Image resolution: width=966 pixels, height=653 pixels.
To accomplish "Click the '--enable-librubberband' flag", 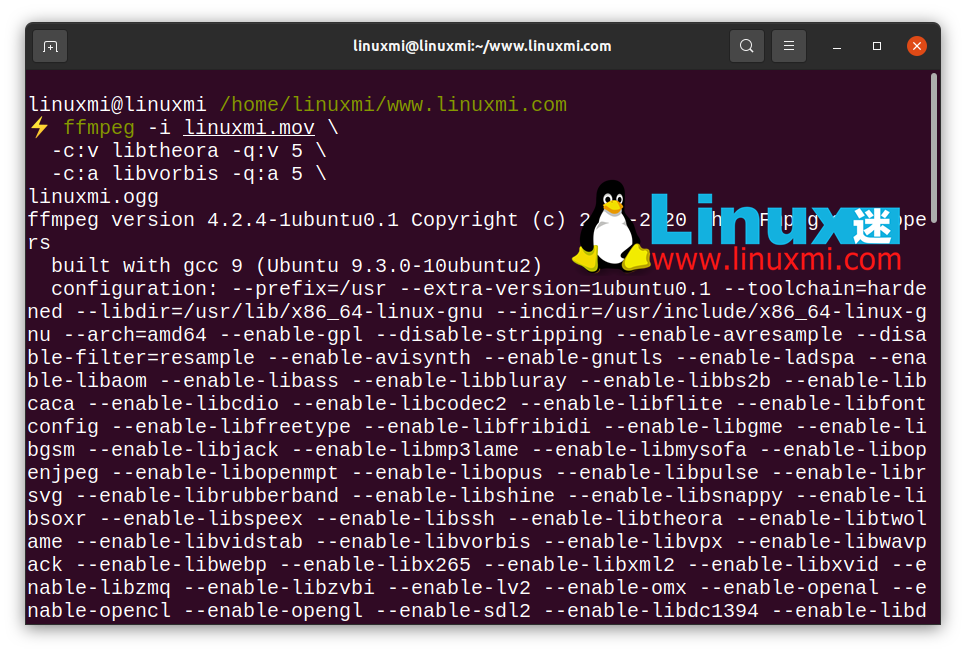I will click(207, 496).
